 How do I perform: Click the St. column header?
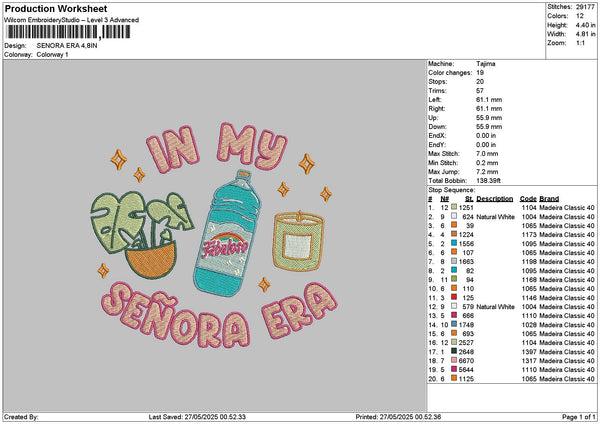pos(469,199)
